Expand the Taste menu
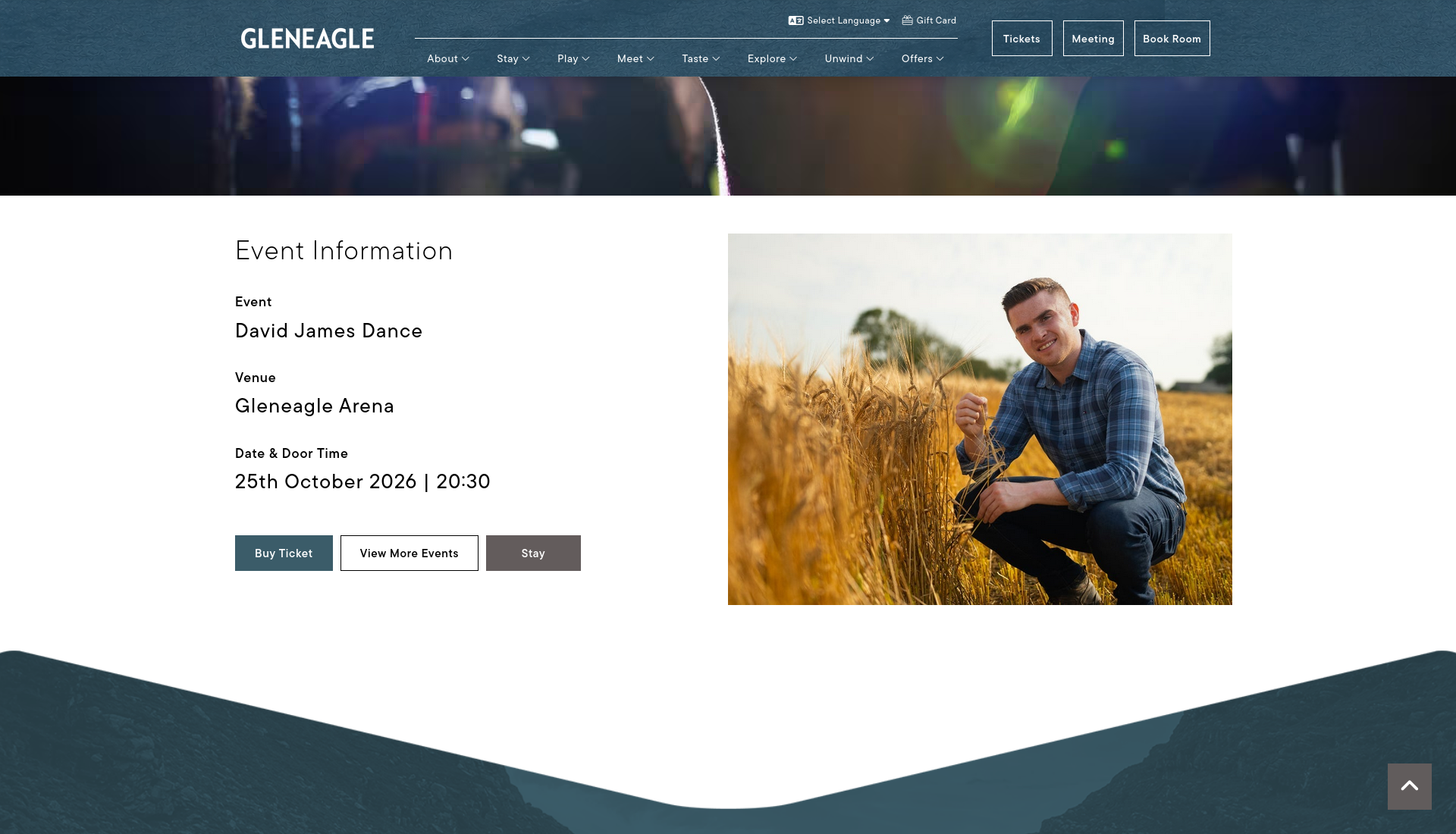This screenshot has height=834, width=1456. (701, 58)
